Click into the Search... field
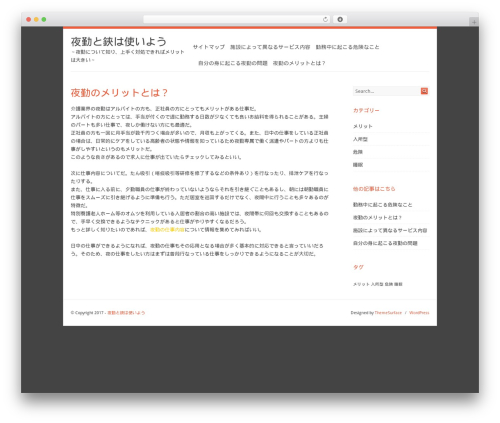This screenshot has height=423, width=500. pos(387,91)
